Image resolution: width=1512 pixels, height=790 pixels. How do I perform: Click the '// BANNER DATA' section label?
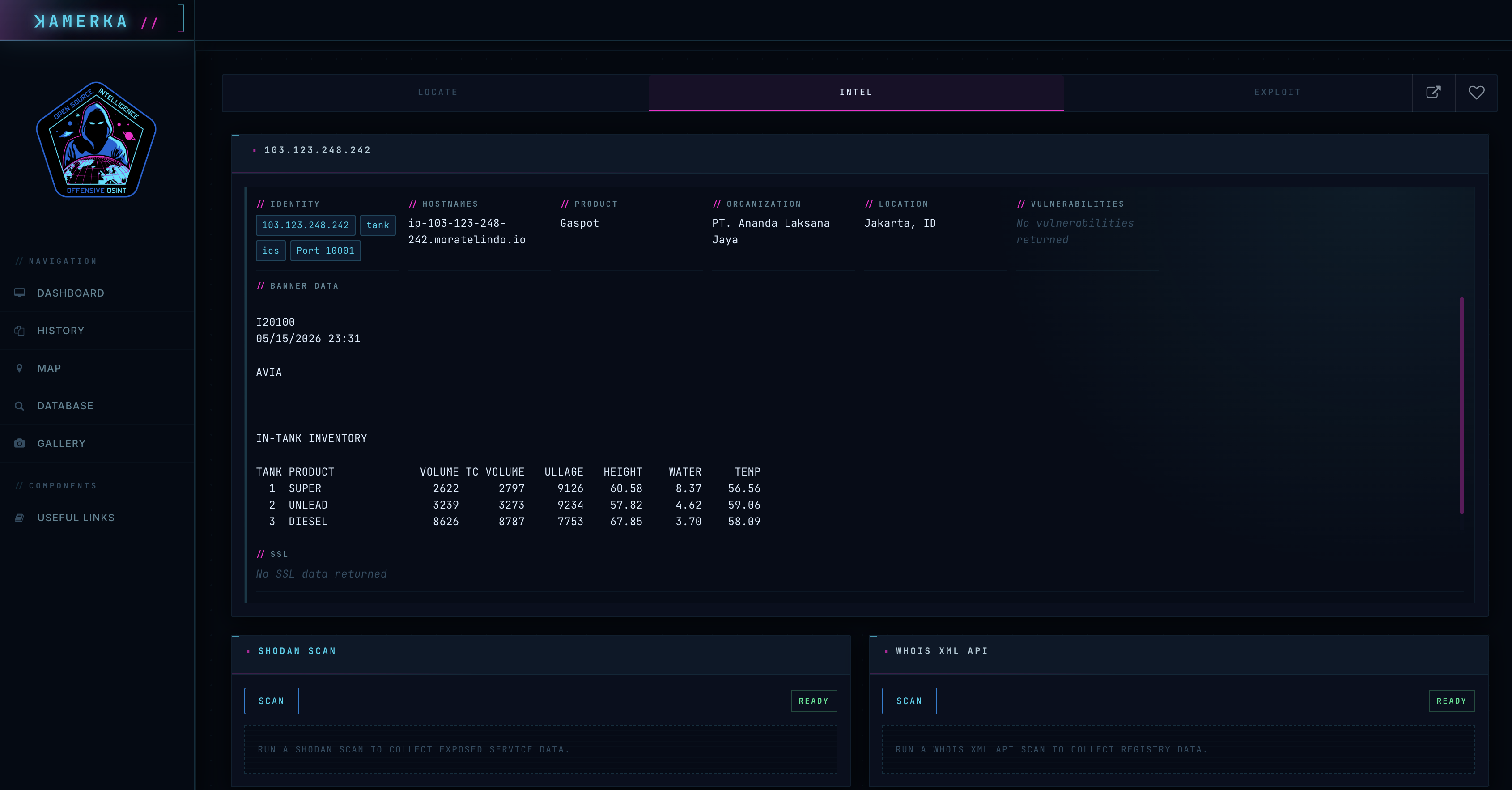tap(297, 286)
